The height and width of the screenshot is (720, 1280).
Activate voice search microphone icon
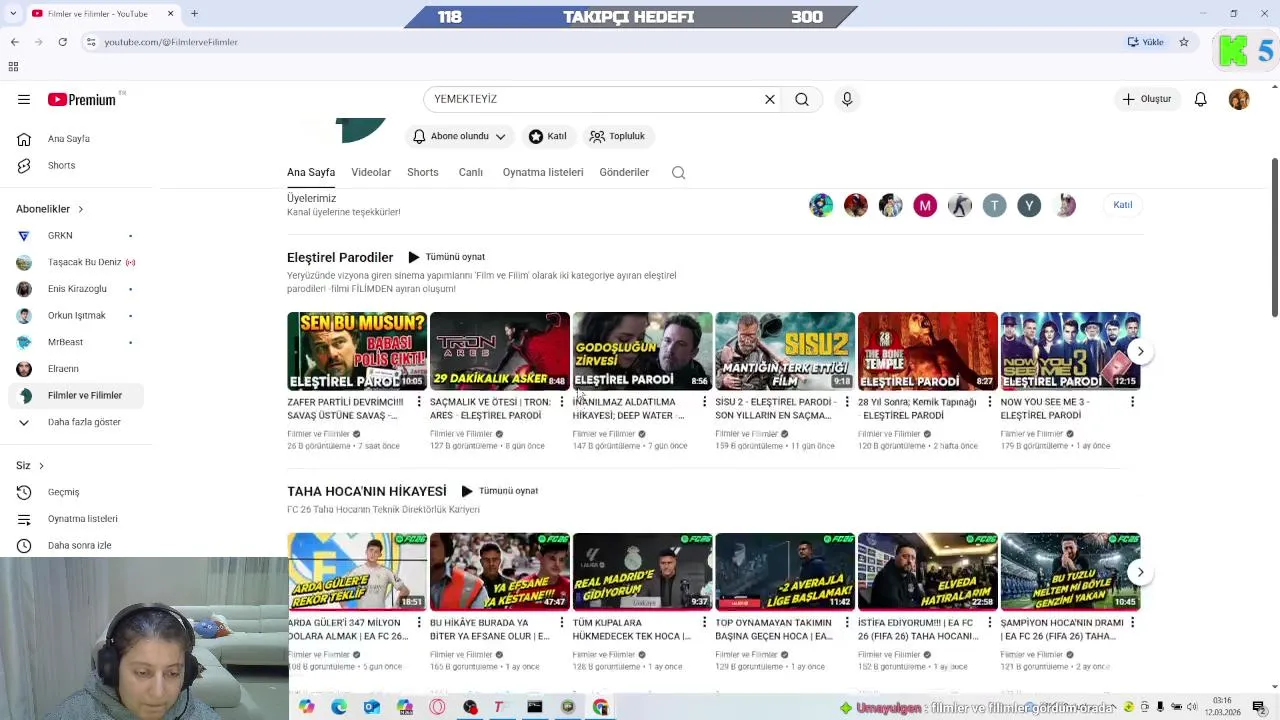click(x=847, y=99)
